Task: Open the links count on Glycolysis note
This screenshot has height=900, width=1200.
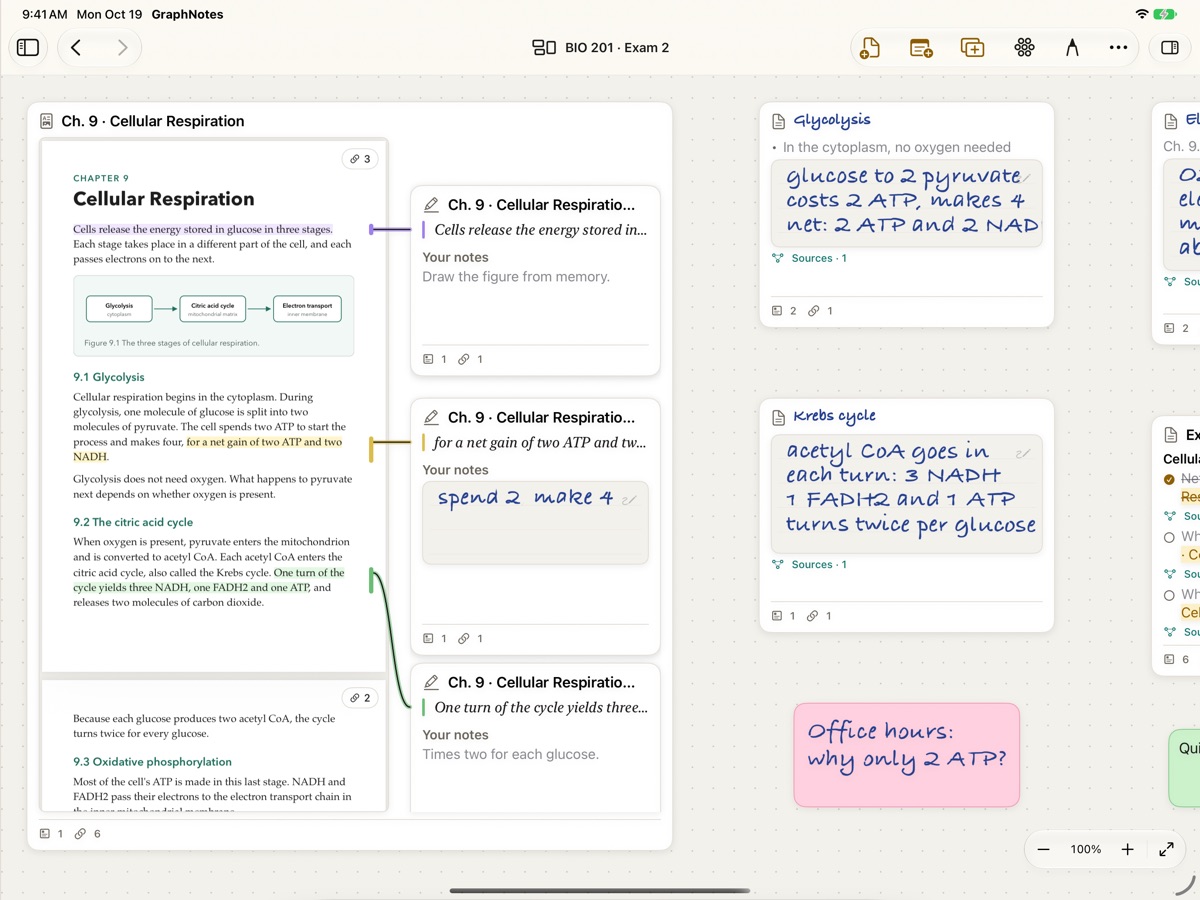Action: point(820,311)
